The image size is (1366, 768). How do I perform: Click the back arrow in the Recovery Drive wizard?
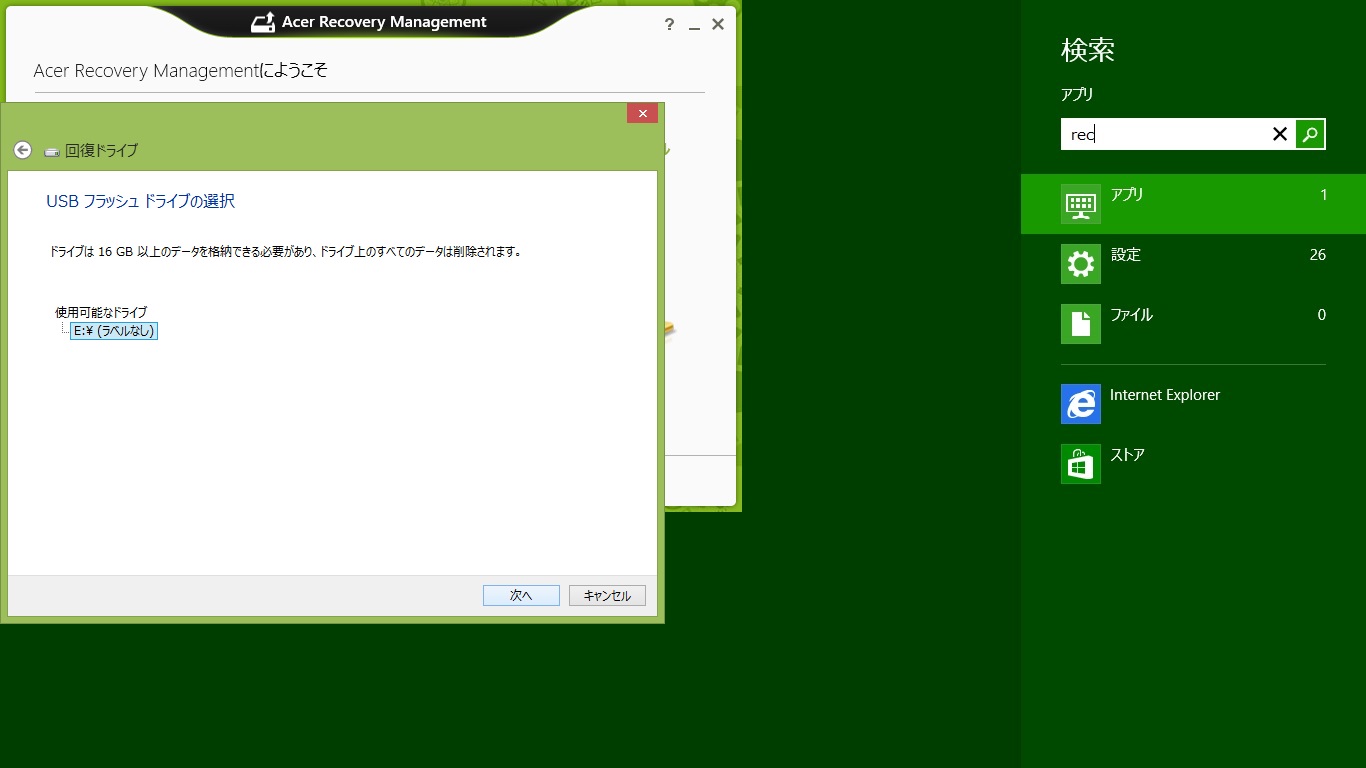23,150
